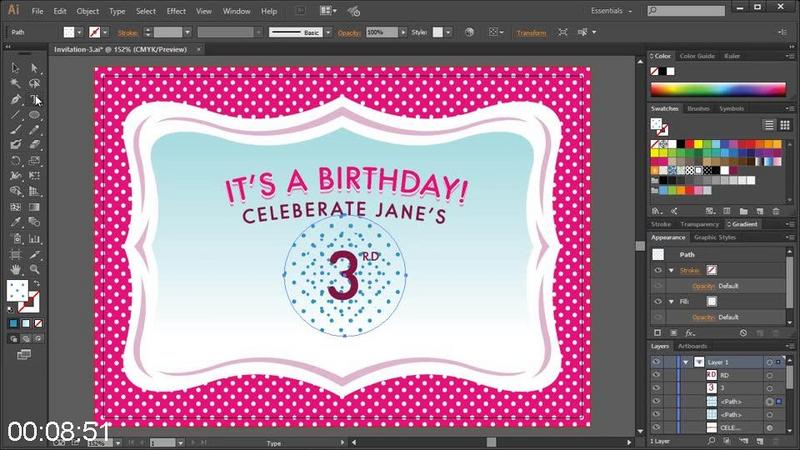Select the Selection tool arrow
The height and width of the screenshot is (450, 800).
(x=15, y=68)
